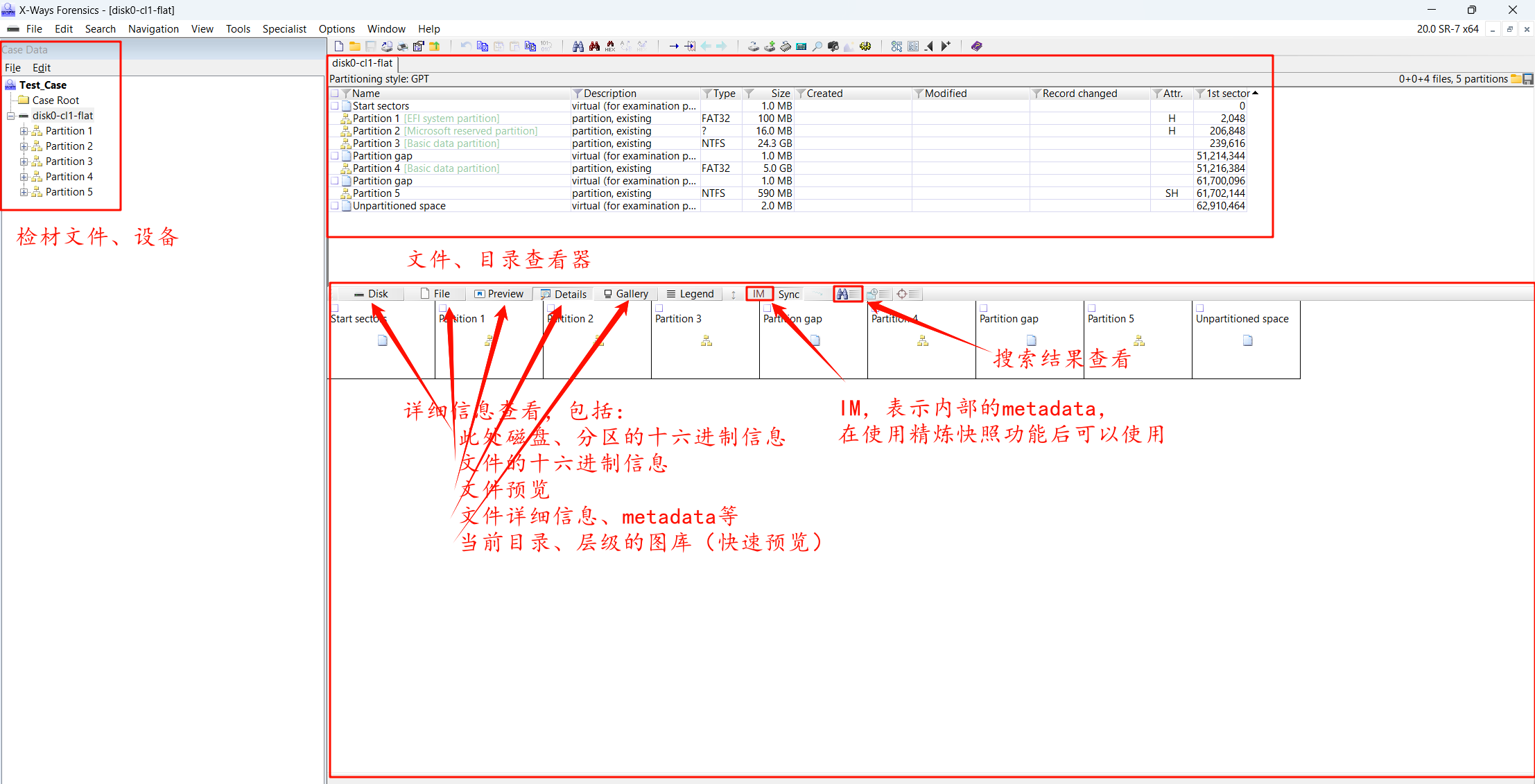Image resolution: width=1535 pixels, height=784 pixels.
Task: Select the Partition 3 gallery thumbnail
Action: click(706, 340)
